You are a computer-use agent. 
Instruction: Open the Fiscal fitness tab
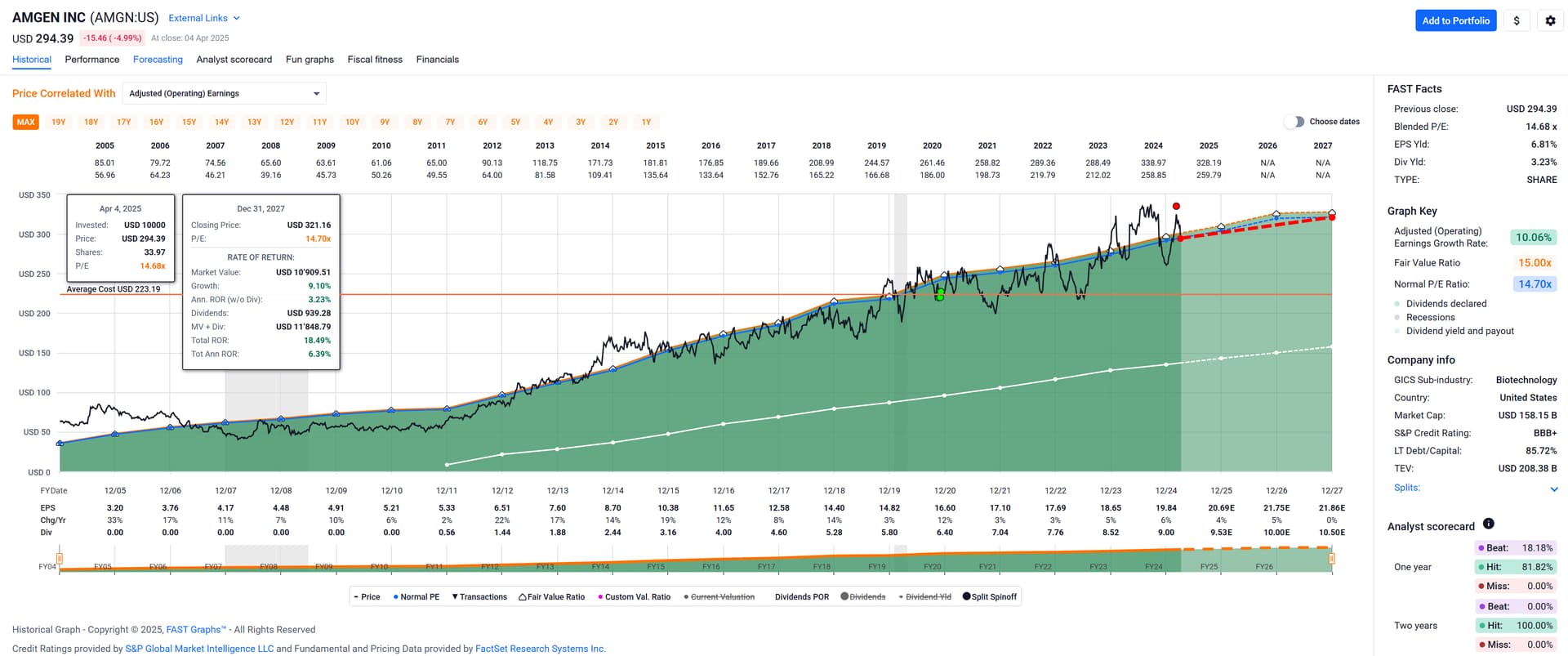coord(375,60)
